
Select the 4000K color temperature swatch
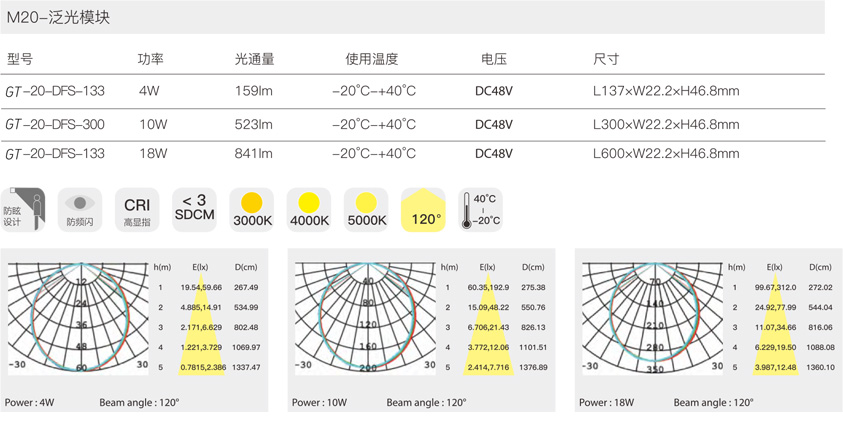[x=308, y=209]
